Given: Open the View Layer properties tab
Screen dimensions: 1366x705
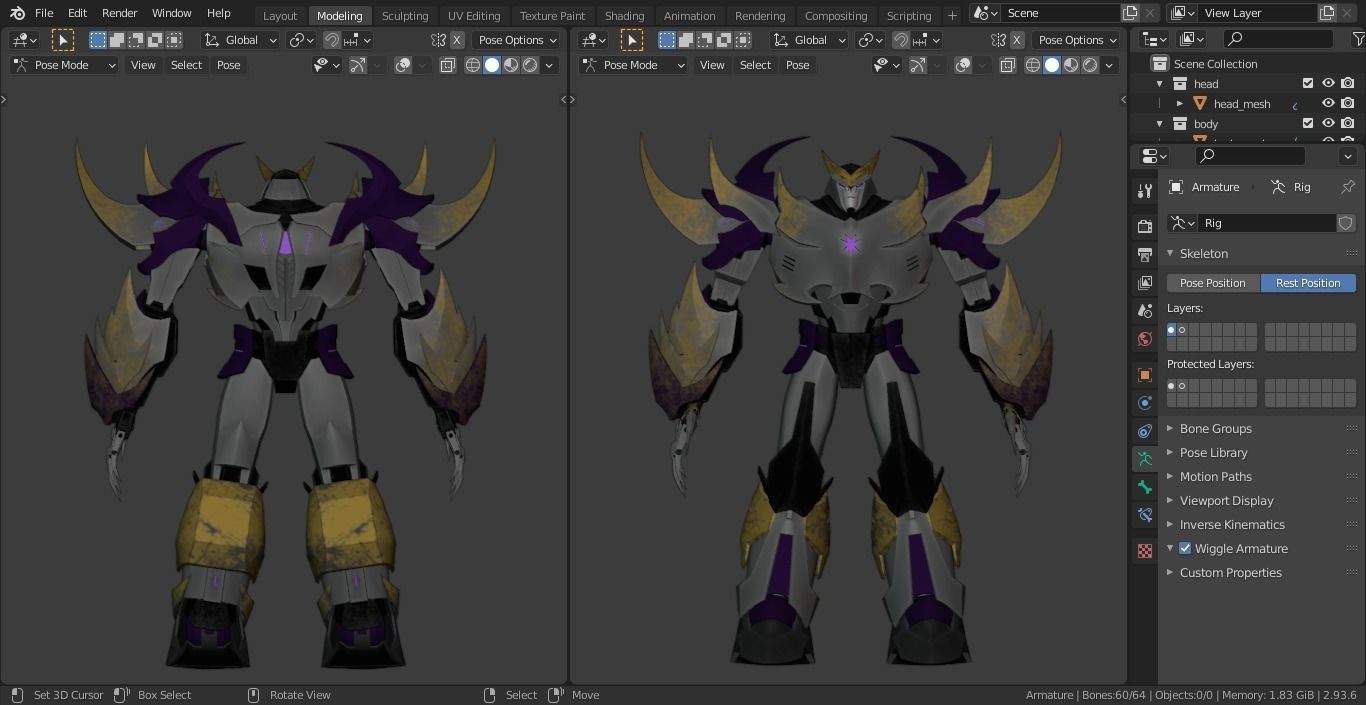Looking at the screenshot, I should tap(1145, 283).
